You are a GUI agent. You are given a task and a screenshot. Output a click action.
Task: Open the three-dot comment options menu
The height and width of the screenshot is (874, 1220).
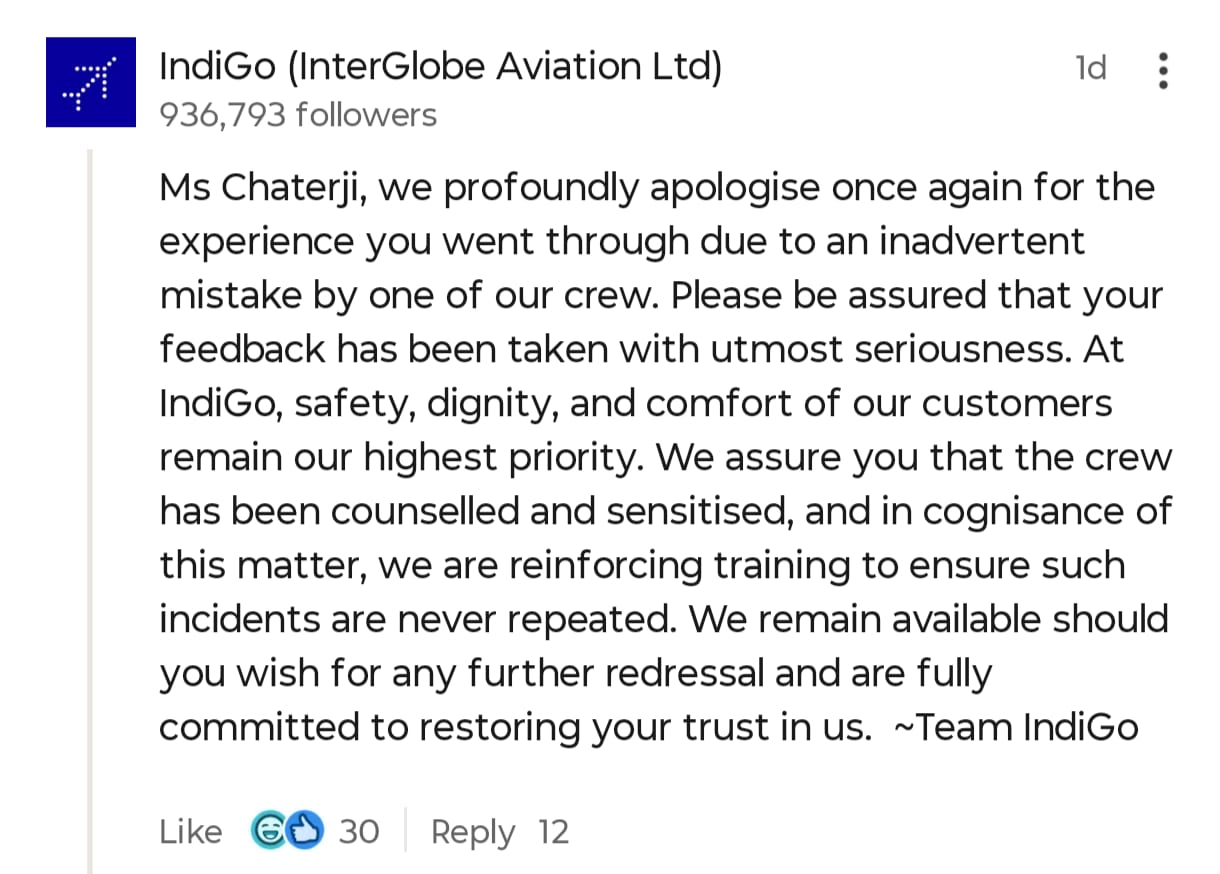1162,71
